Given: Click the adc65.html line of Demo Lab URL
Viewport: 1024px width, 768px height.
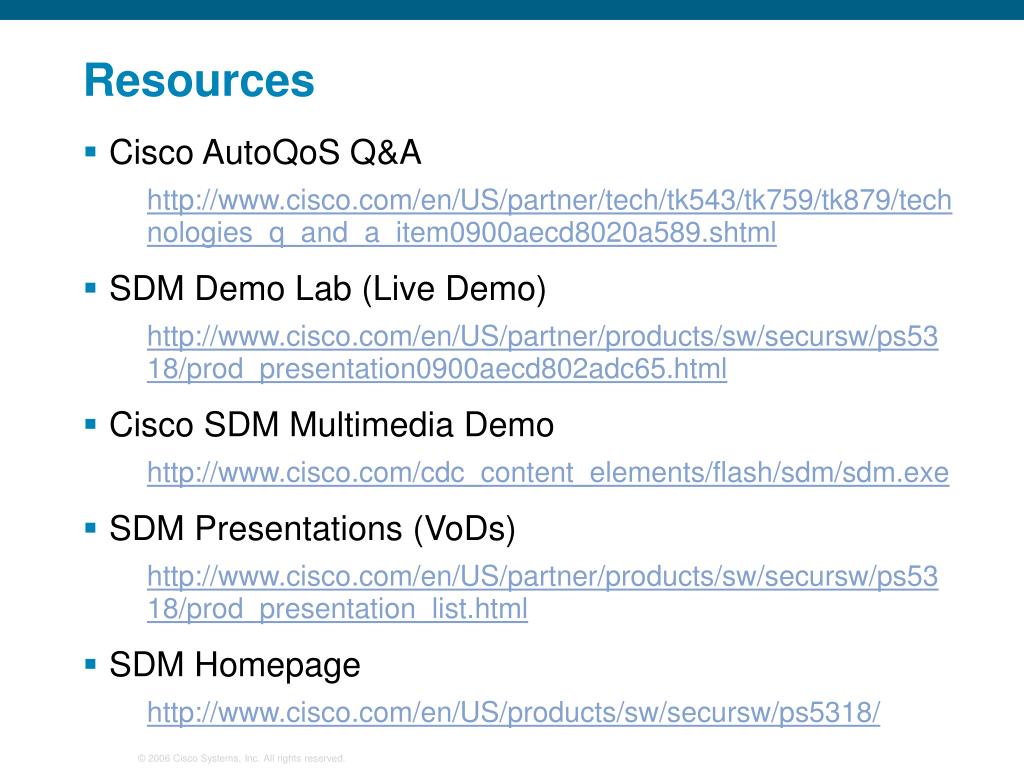Looking at the screenshot, I should coord(437,370).
